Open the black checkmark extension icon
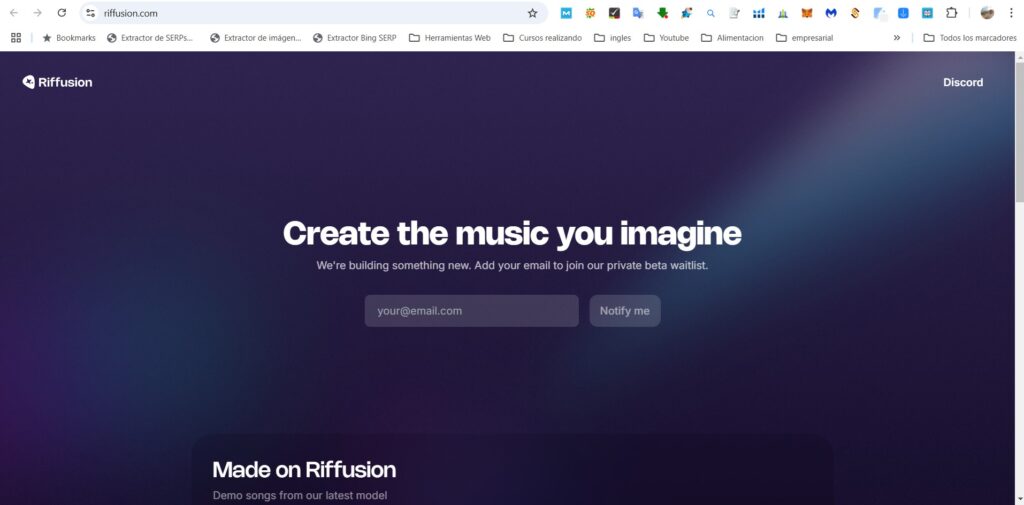 pos(614,13)
